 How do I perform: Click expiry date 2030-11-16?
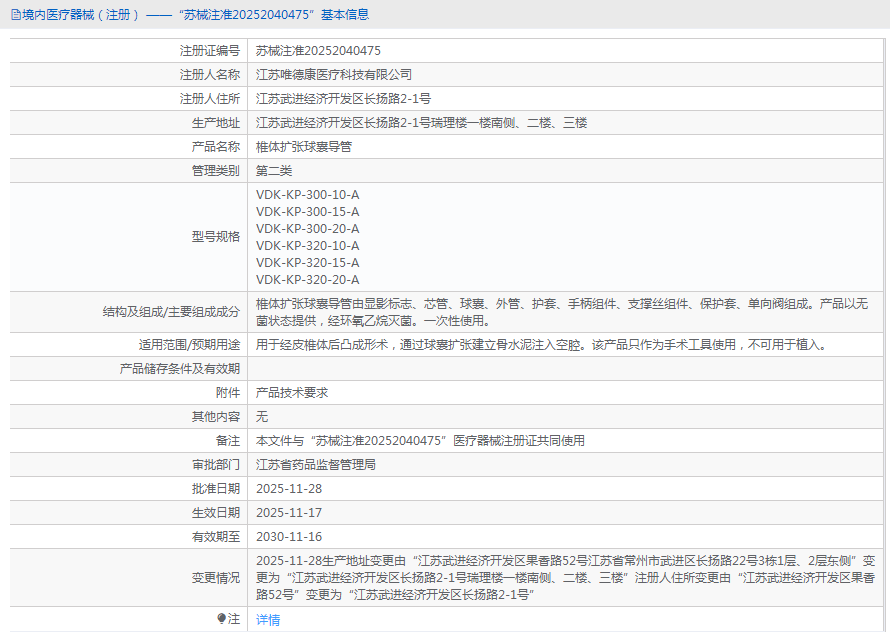point(289,537)
